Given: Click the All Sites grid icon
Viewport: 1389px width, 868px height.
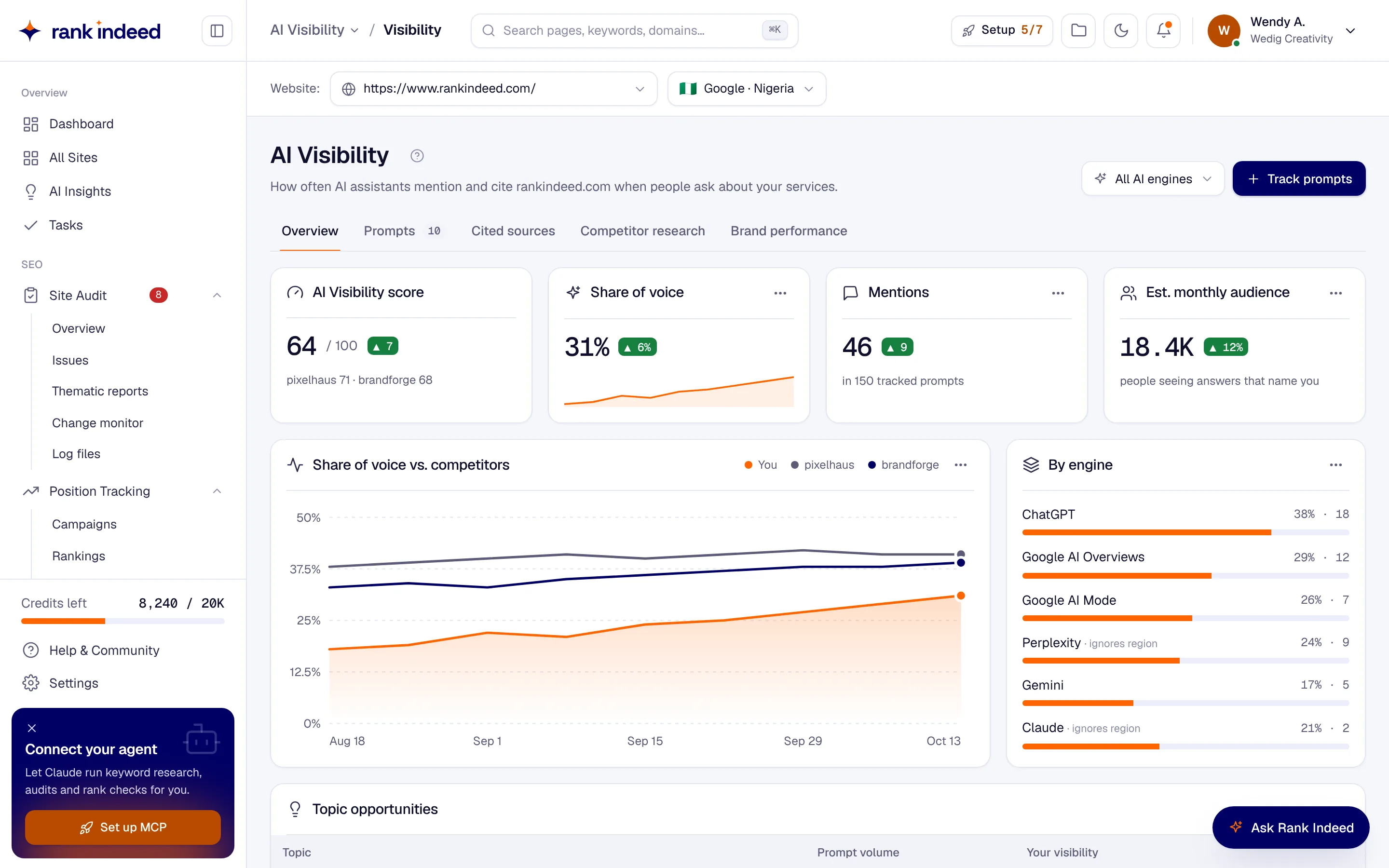Looking at the screenshot, I should (x=31, y=158).
